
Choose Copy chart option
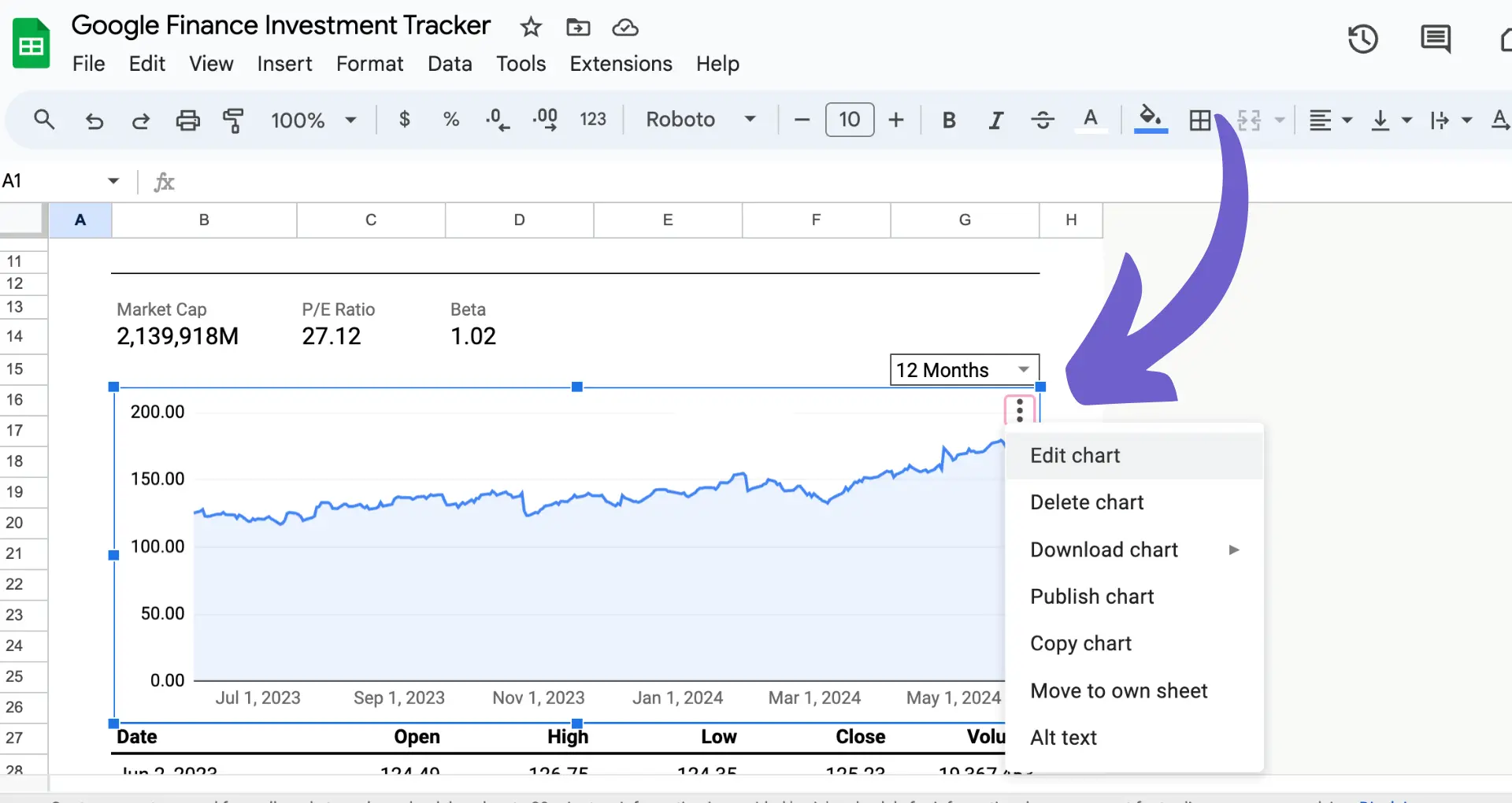coord(1135,643)
